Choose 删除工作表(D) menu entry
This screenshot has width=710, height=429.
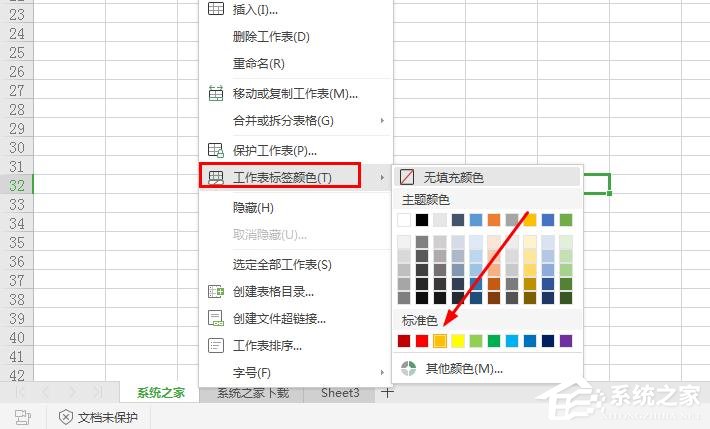pos(271,36)
